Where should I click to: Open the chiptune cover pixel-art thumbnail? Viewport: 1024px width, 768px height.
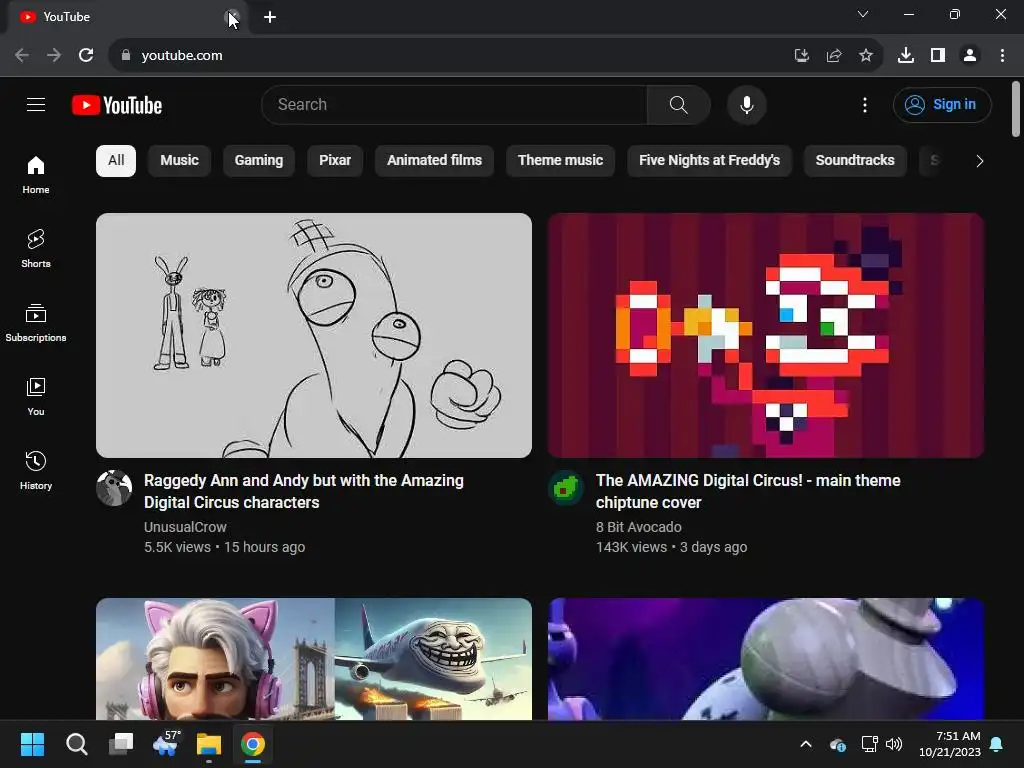click(766, 335)
